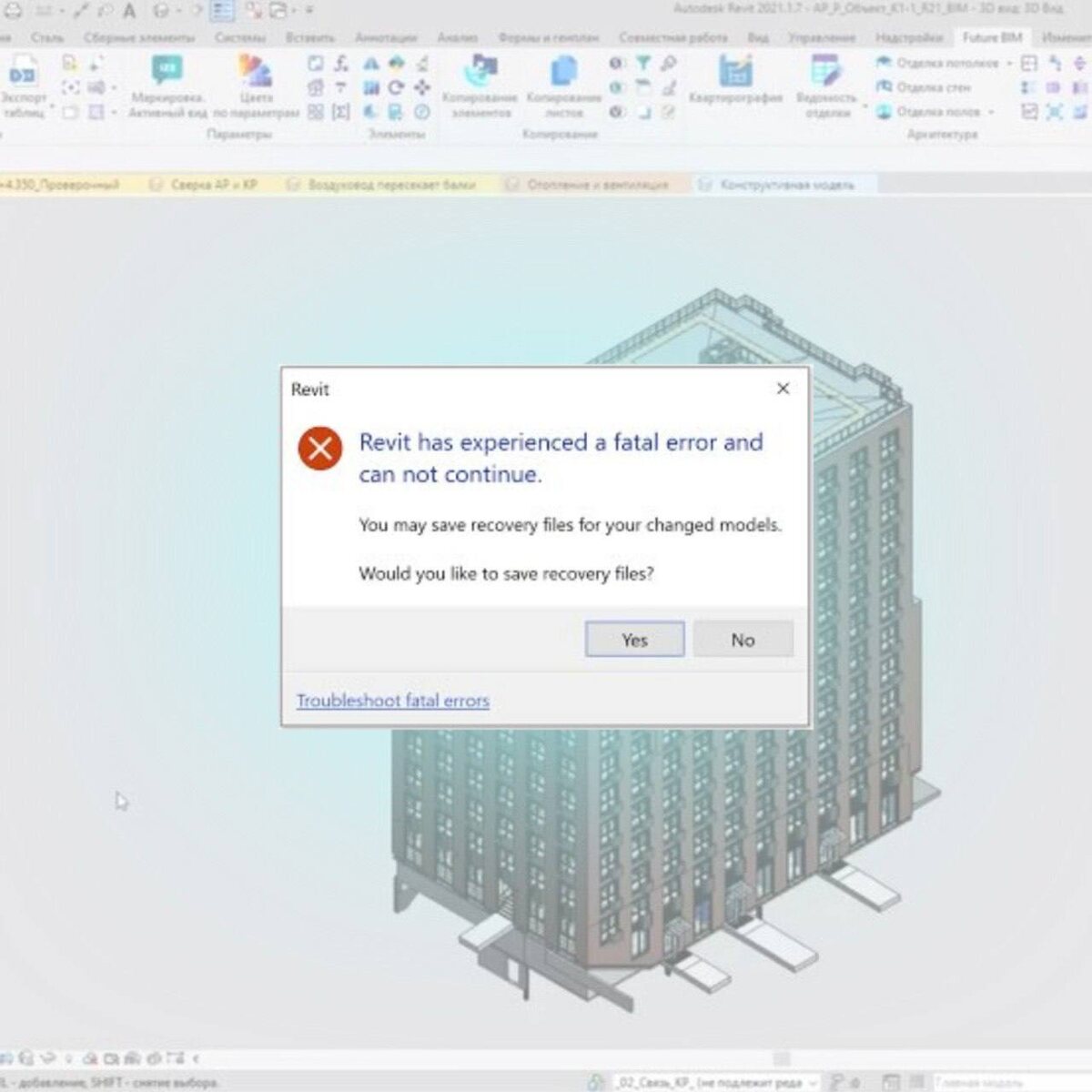Image resolution: width=1092 pixels, height=1092 pixels.
Task: Click the funnel filter icon in Копирование panel
Action: tap(643, 63)
